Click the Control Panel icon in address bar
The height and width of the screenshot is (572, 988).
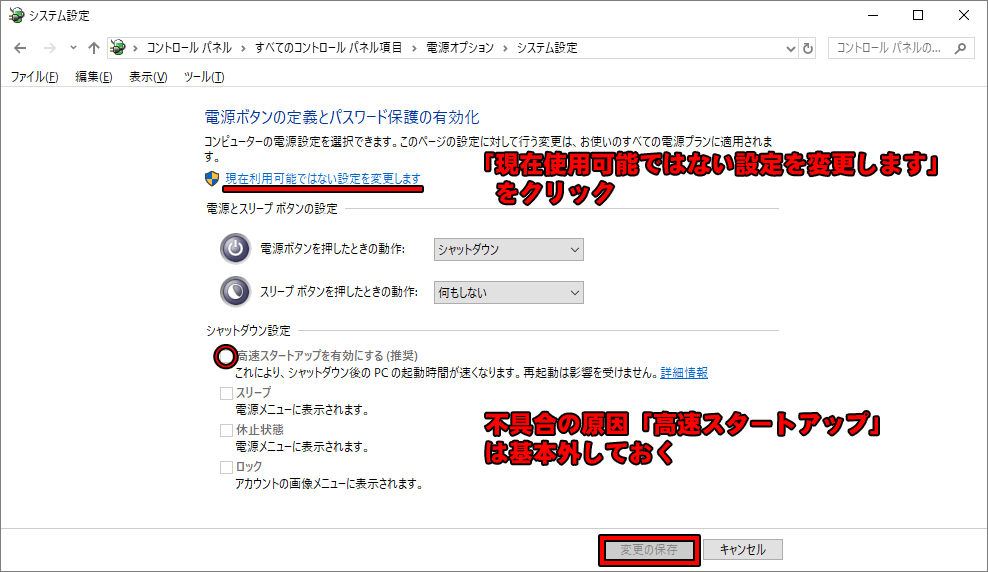click(x=118, y=47)
